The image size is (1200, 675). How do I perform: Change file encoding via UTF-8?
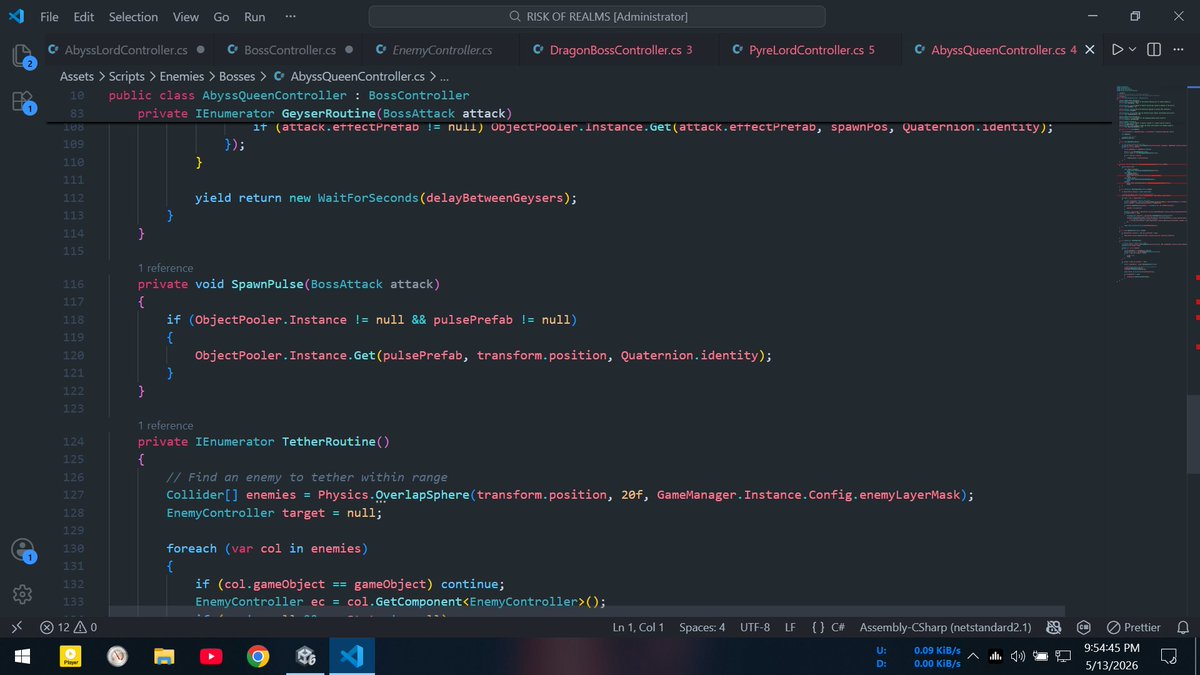pos(755,627)
